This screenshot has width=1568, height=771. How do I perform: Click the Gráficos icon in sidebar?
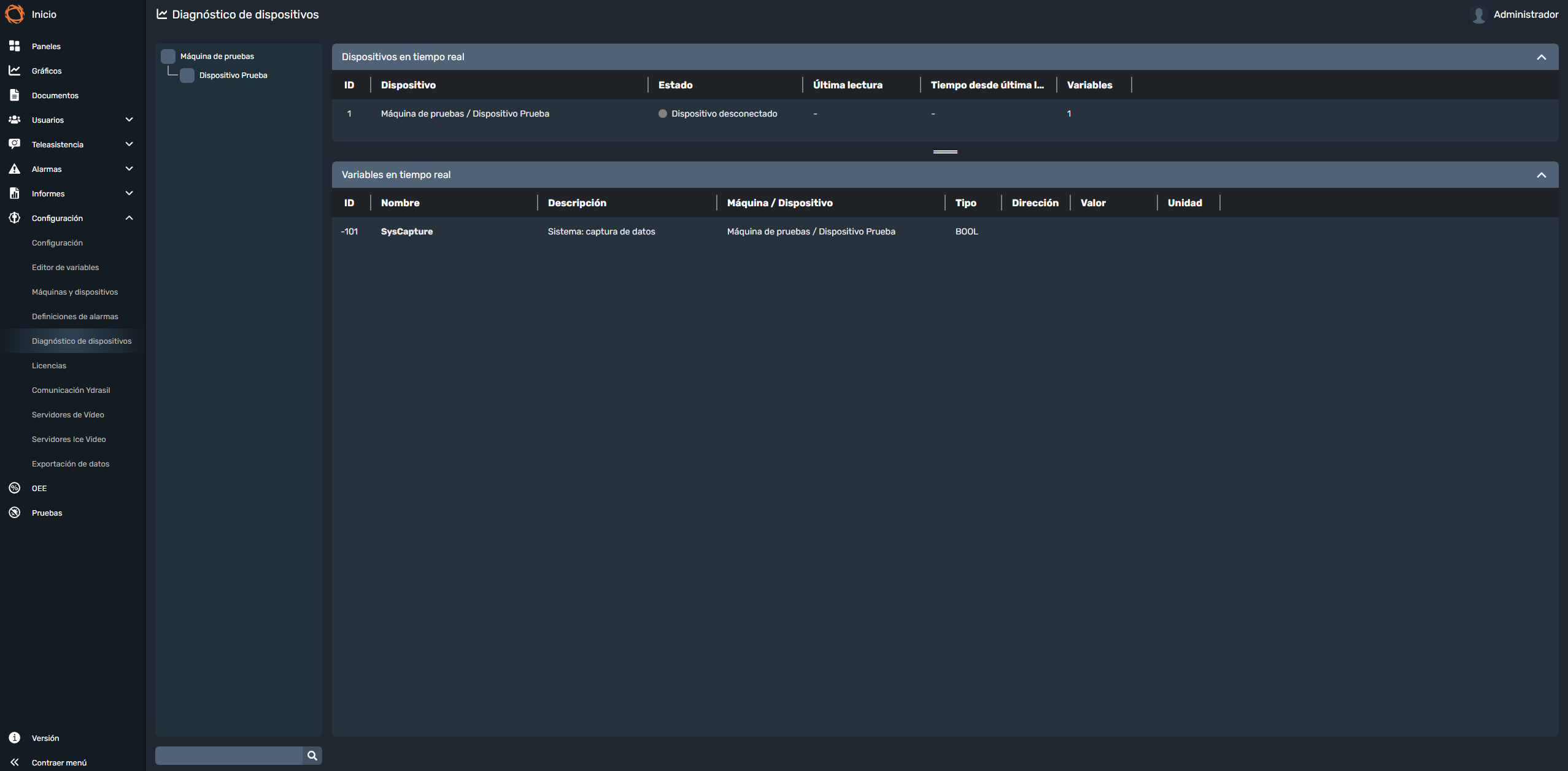(x=15, y=71)
